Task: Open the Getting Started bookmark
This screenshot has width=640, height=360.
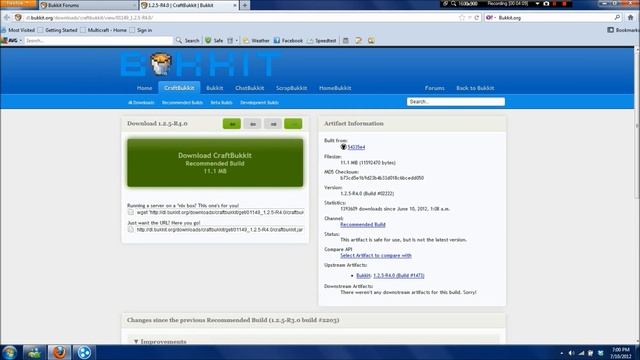Action: (x=58, y=30)
